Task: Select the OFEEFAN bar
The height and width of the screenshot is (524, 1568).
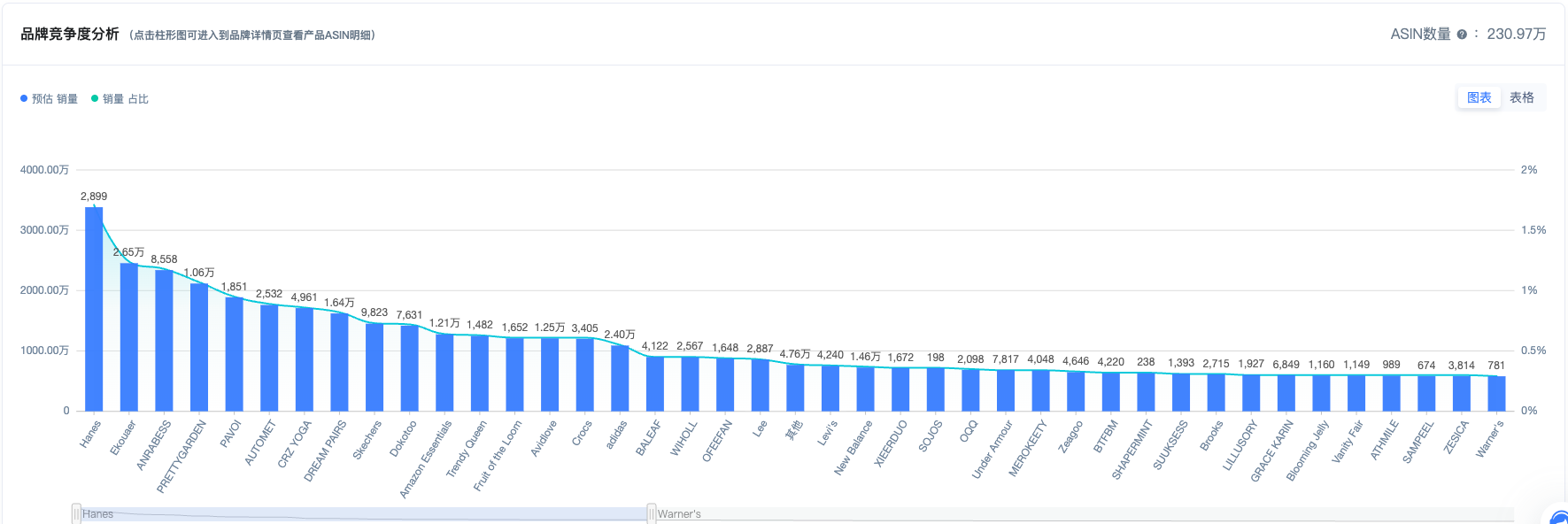Action: pos(725,384)
